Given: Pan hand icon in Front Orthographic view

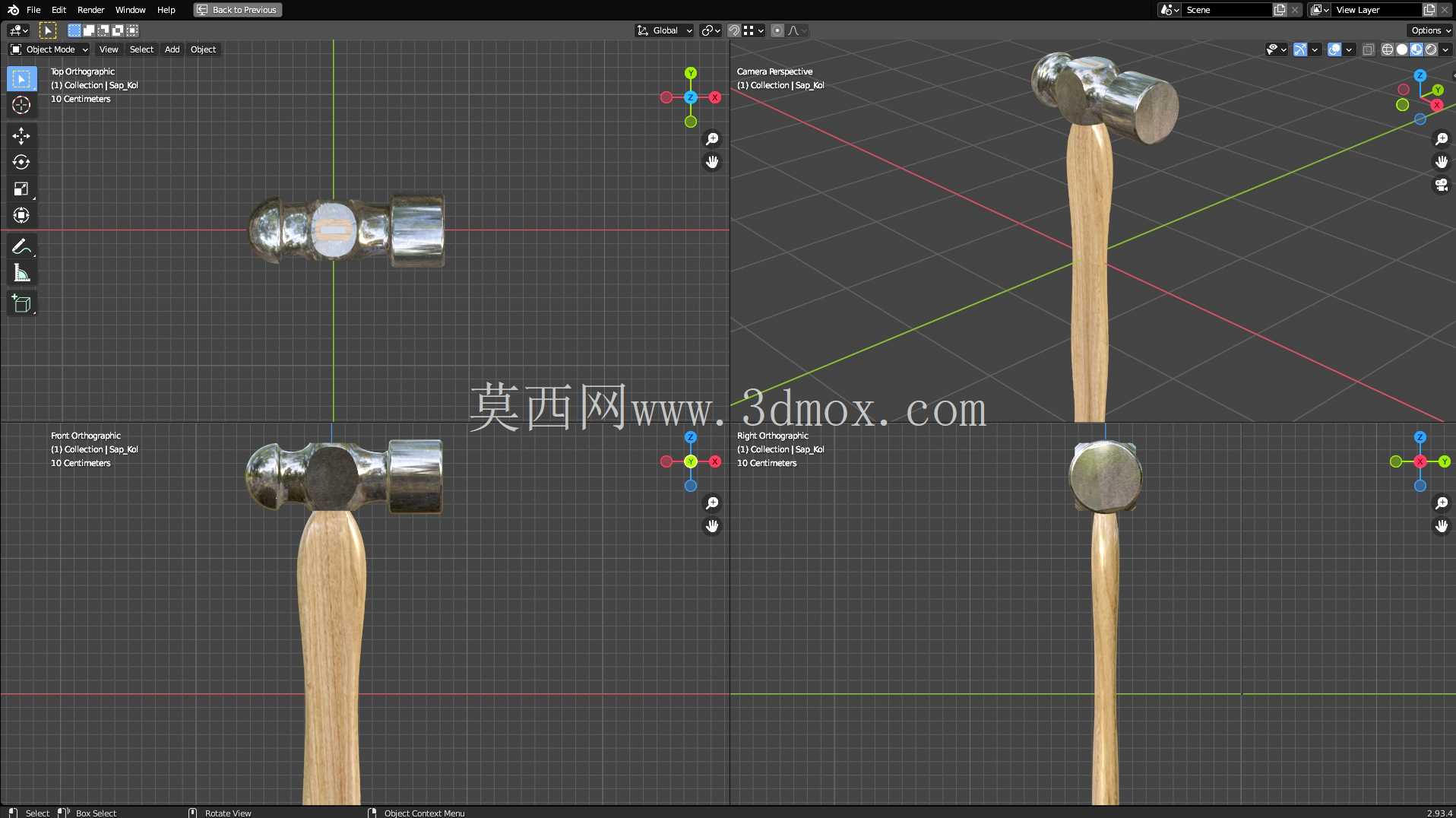Looking at the screenshot, I should point(712,526).
